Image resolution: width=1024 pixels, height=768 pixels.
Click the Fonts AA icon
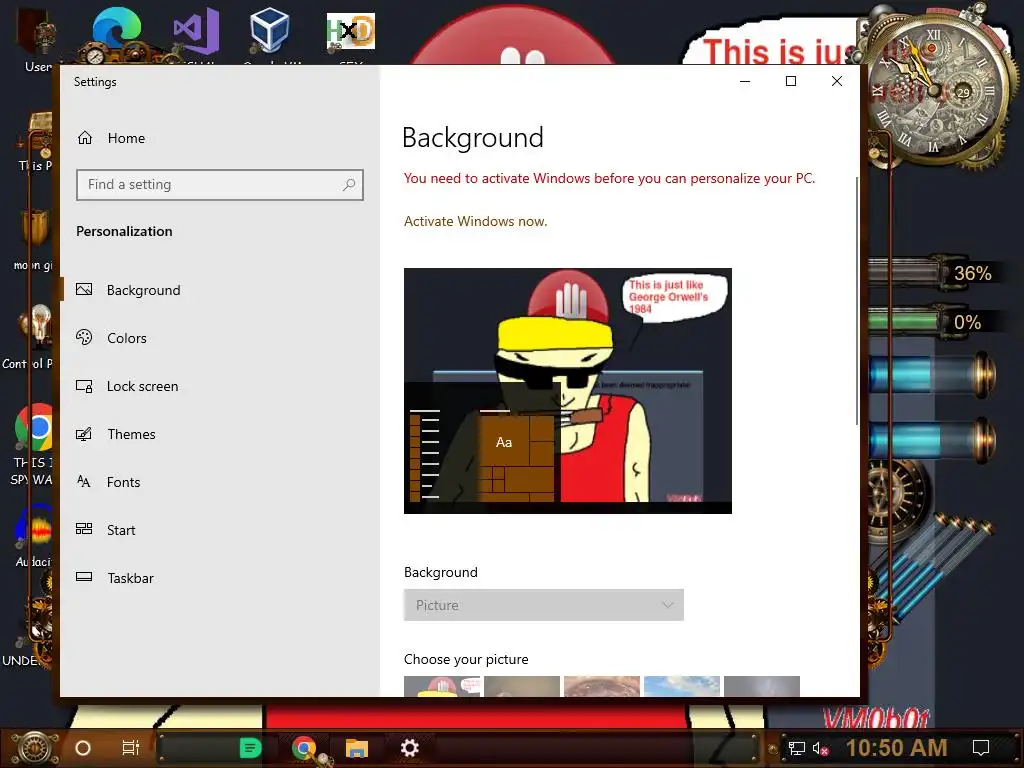84,481
